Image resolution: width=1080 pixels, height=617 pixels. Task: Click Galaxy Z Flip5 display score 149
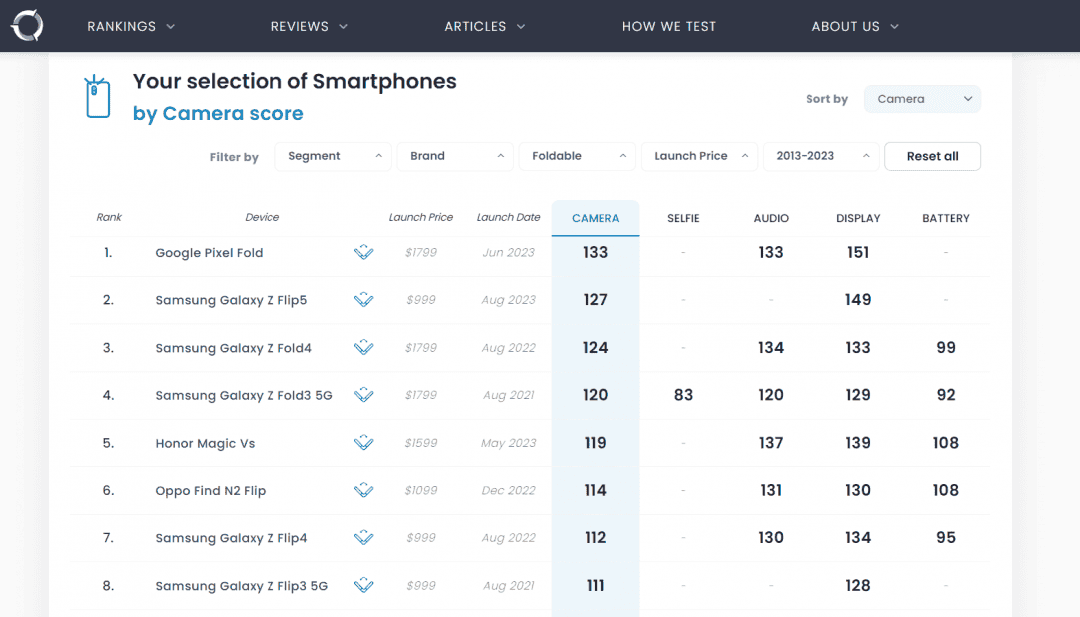[858, 300]
